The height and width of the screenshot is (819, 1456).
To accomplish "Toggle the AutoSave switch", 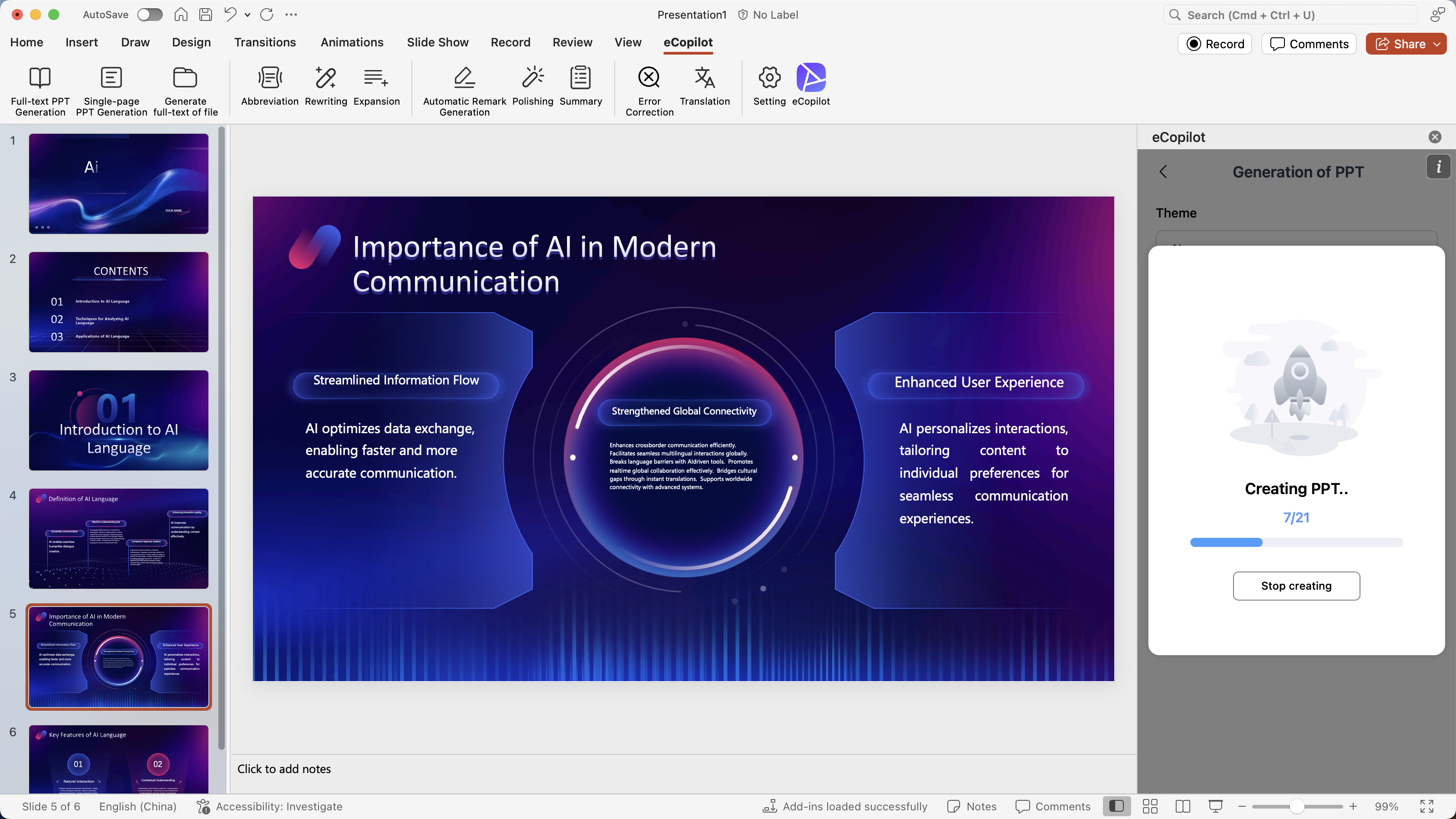I will [150, 15].
